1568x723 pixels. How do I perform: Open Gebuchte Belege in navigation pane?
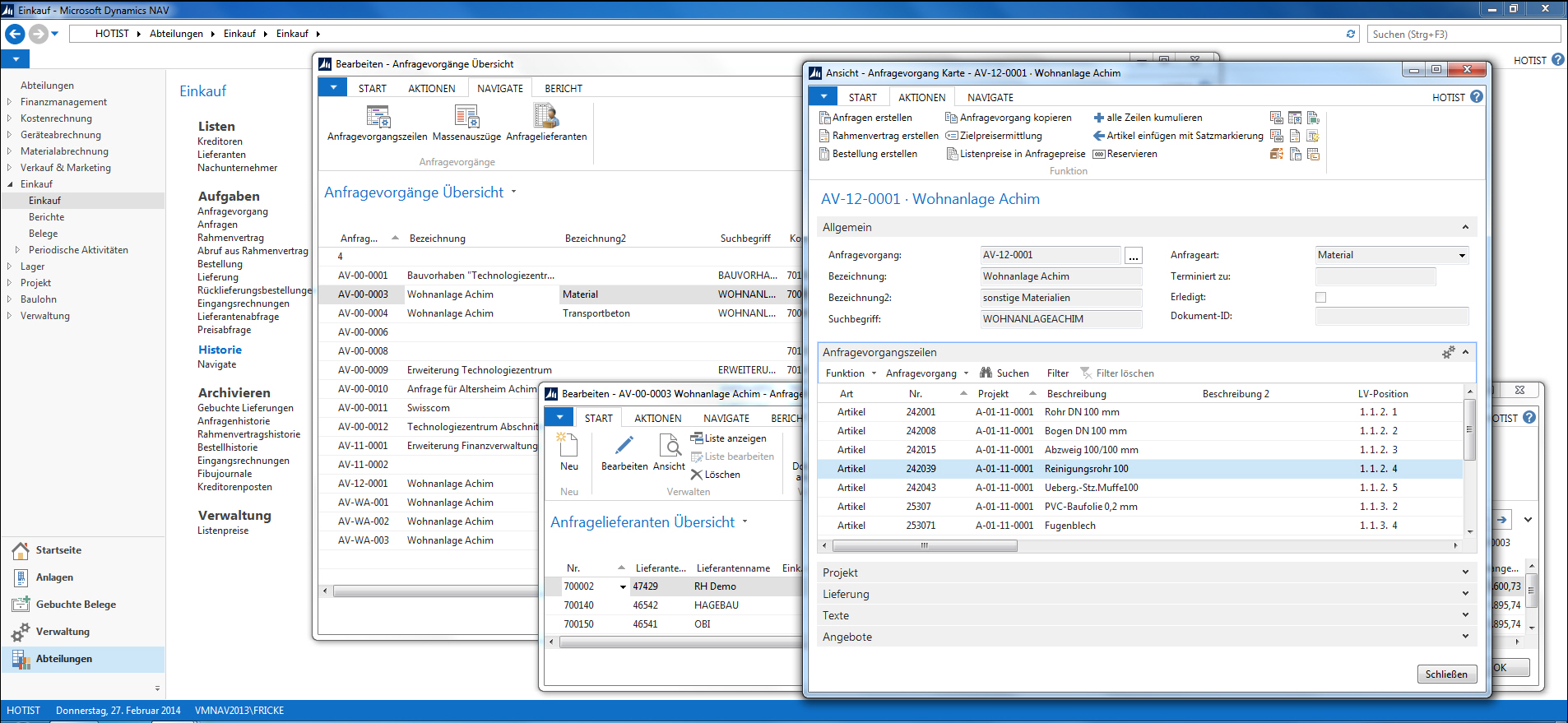76,605
